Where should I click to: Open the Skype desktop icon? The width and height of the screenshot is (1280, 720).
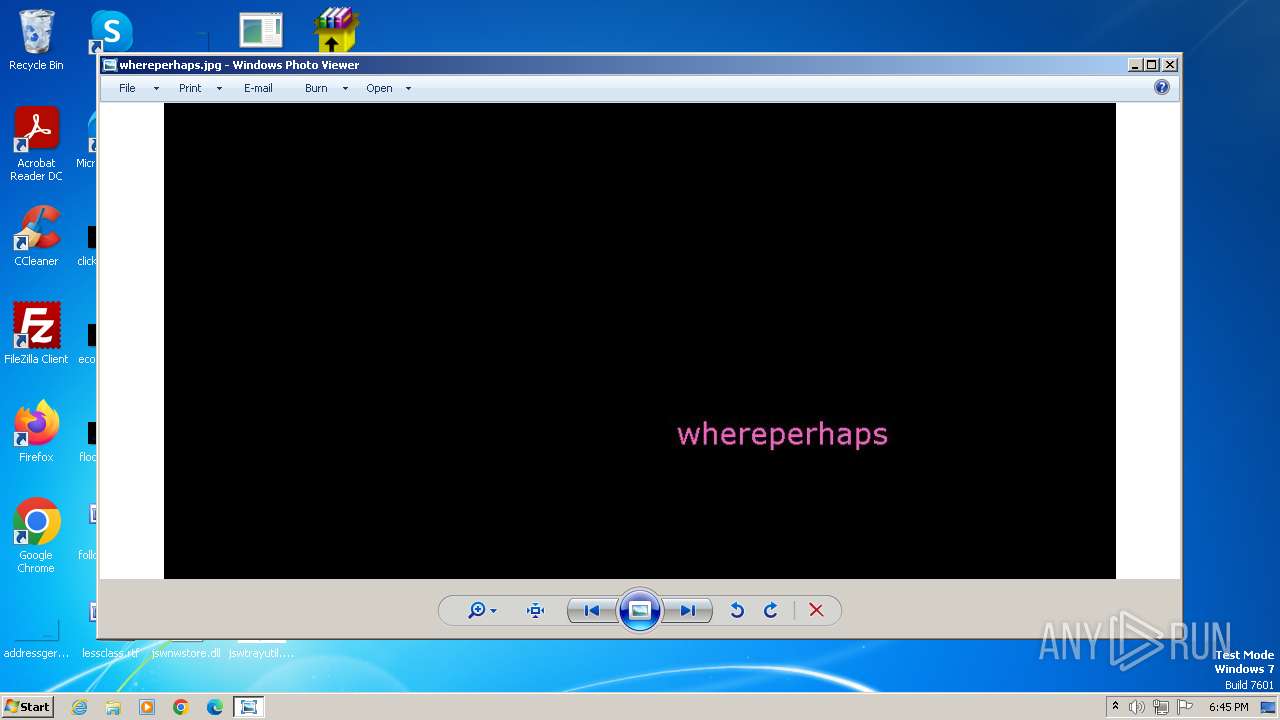click(111, 32)
